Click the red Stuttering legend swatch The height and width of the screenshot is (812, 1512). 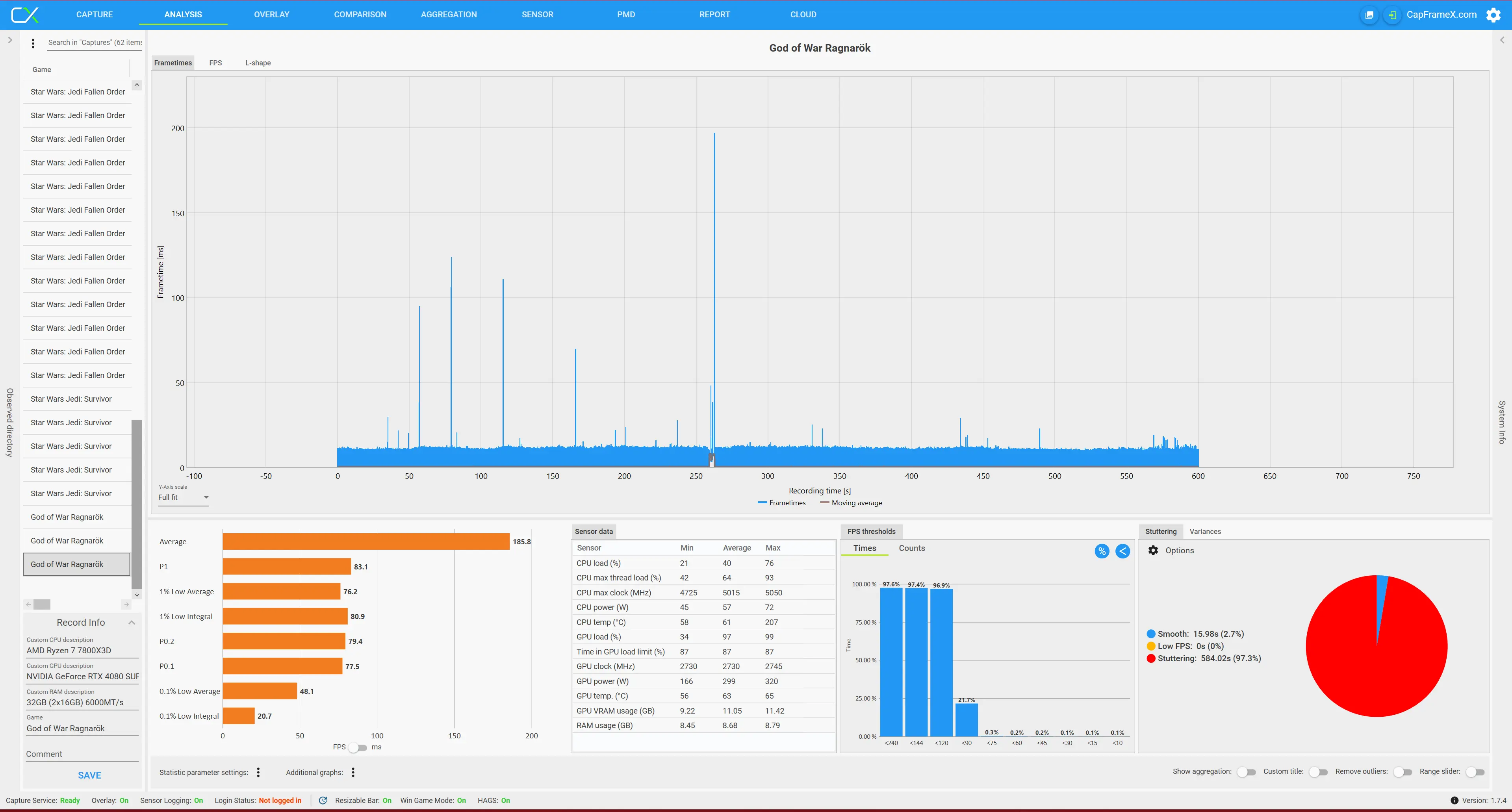1151,658
